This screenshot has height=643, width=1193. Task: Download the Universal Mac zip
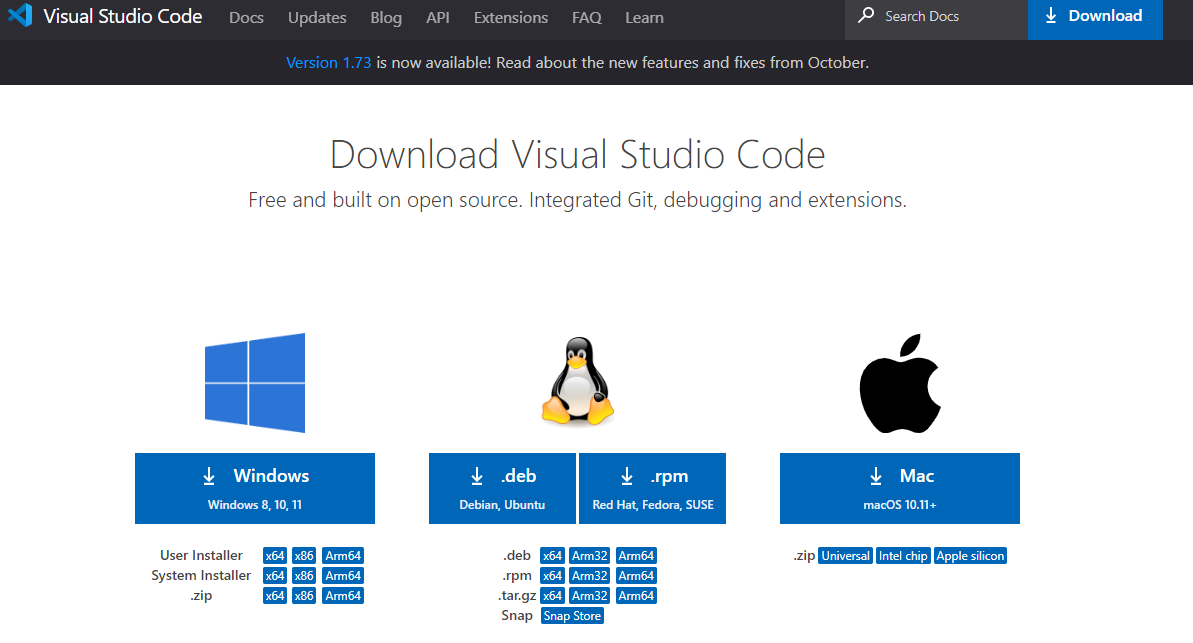(845, 555)
